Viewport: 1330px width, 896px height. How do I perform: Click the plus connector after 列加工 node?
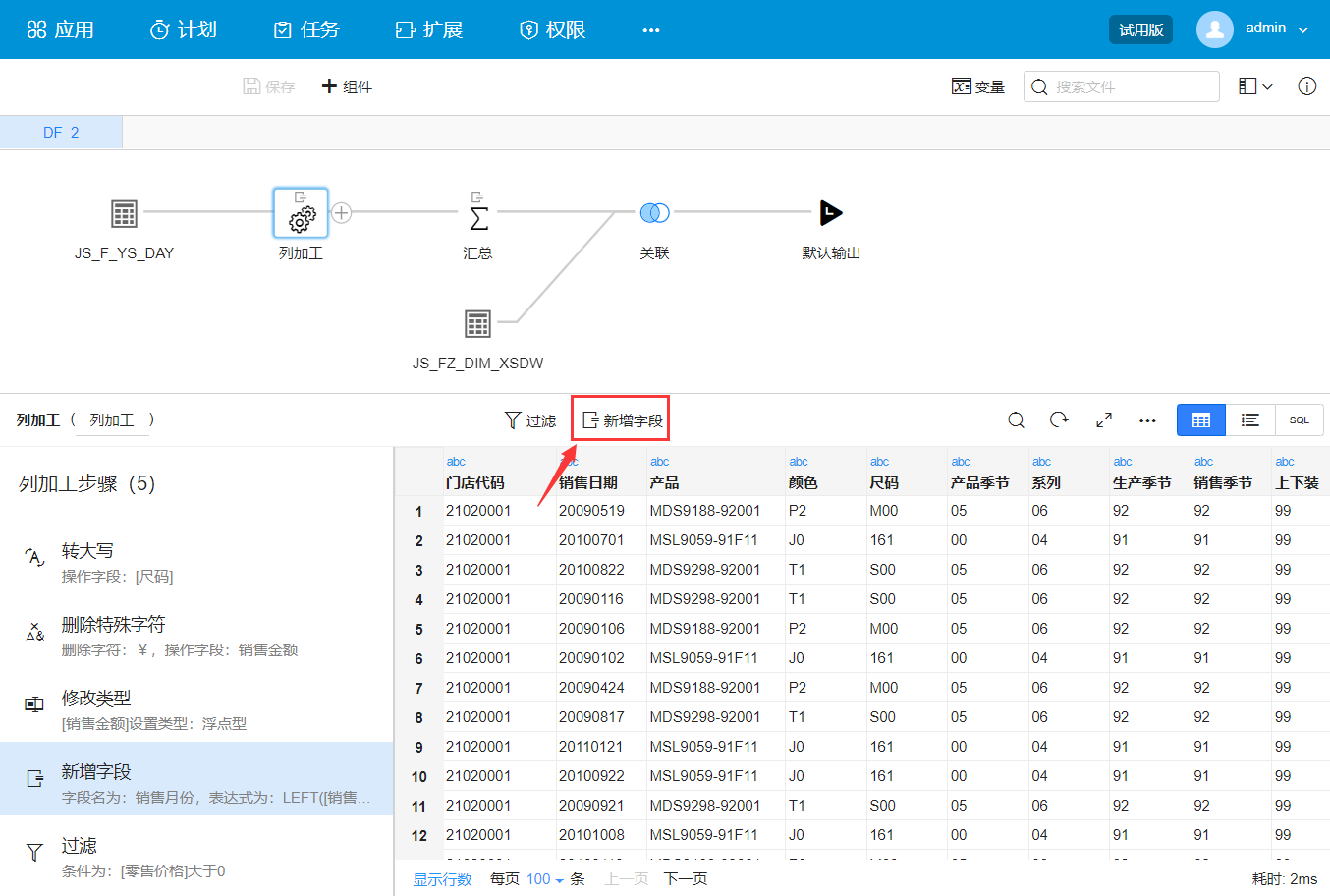coord(341,212)
